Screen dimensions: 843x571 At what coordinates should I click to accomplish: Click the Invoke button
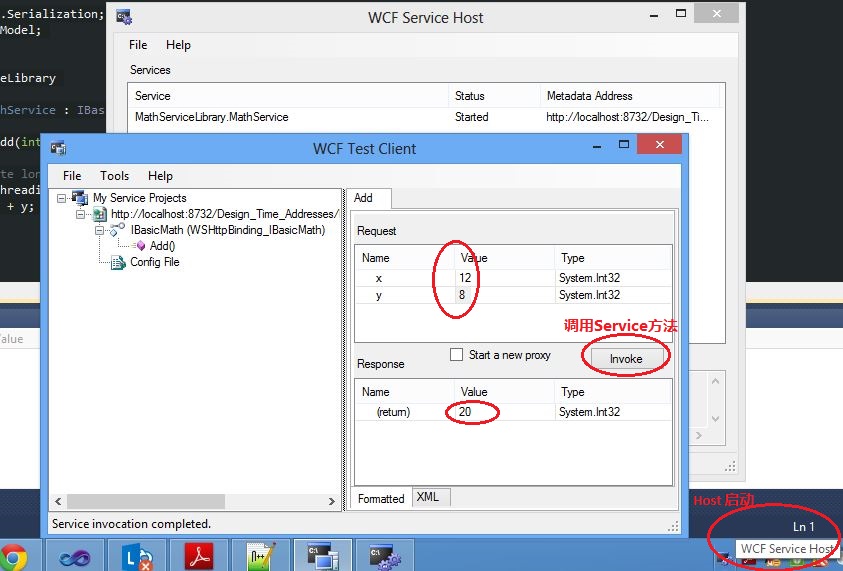tap(626, 359)
